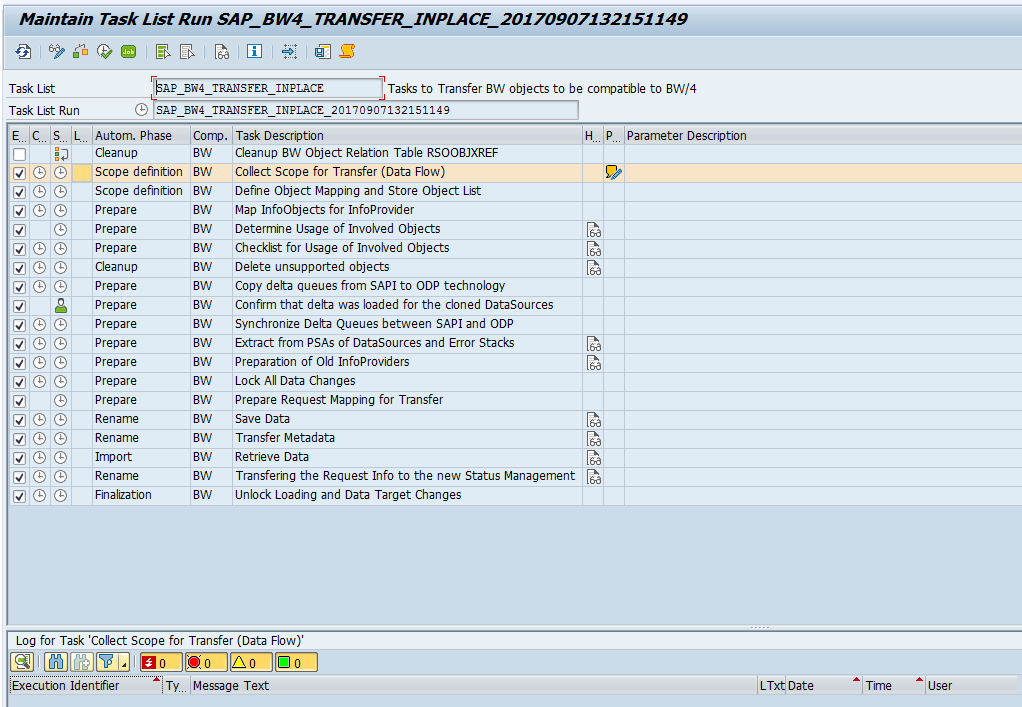Image resolution: width=1022 pixels, height=707 pixels.
Task: Uncheck the Lock All Data Changes task
Action: click(17, 381)
